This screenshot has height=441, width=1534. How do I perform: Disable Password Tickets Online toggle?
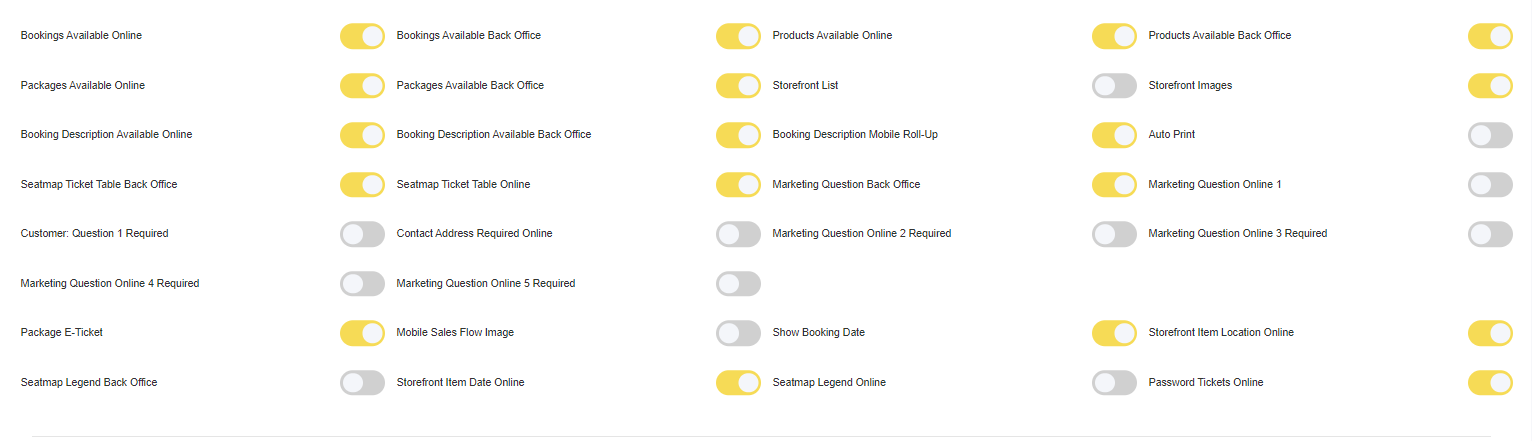pos(1490,383)
